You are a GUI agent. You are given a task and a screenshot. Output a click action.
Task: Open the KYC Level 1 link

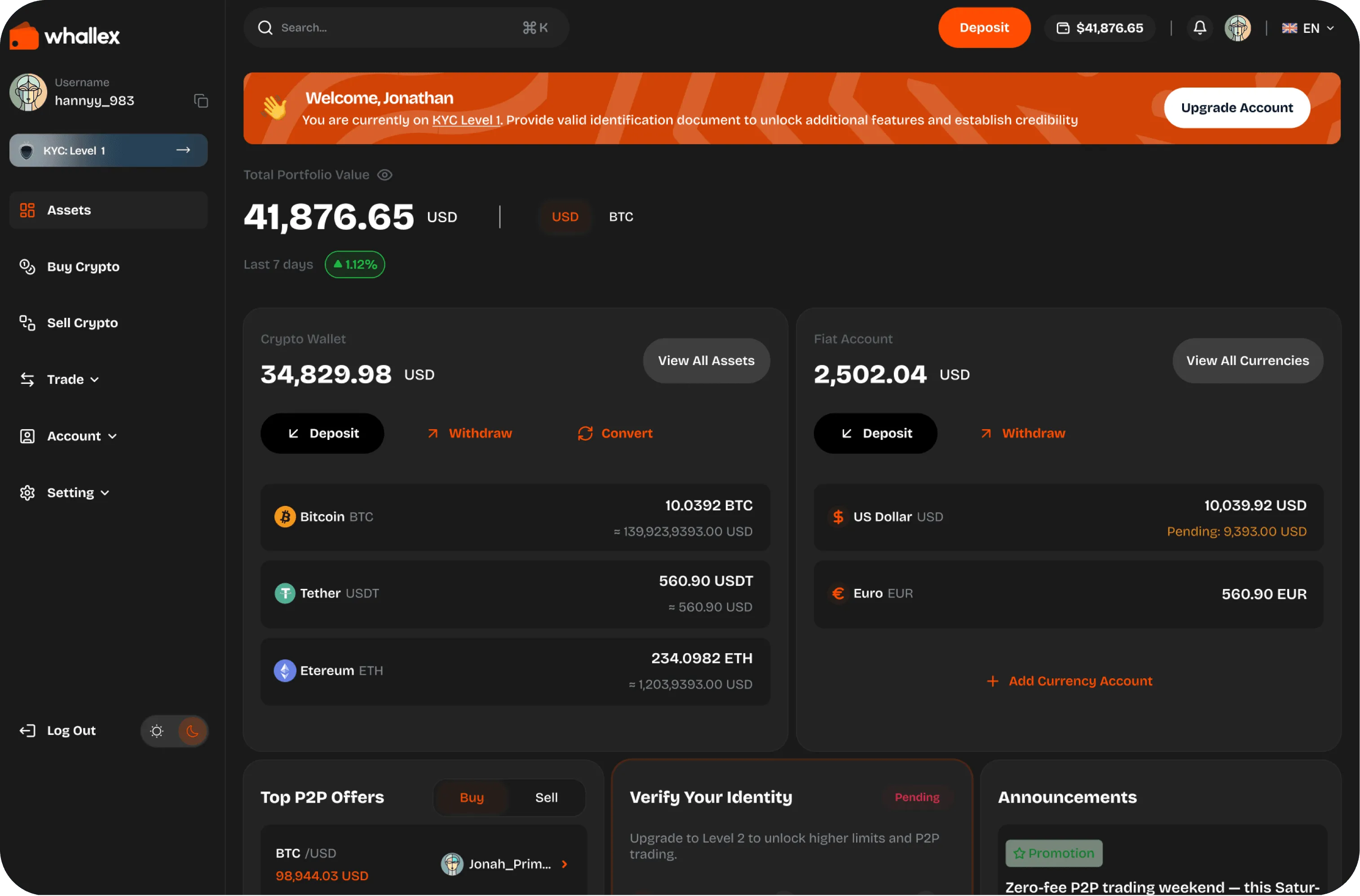[x=467, y=120]
